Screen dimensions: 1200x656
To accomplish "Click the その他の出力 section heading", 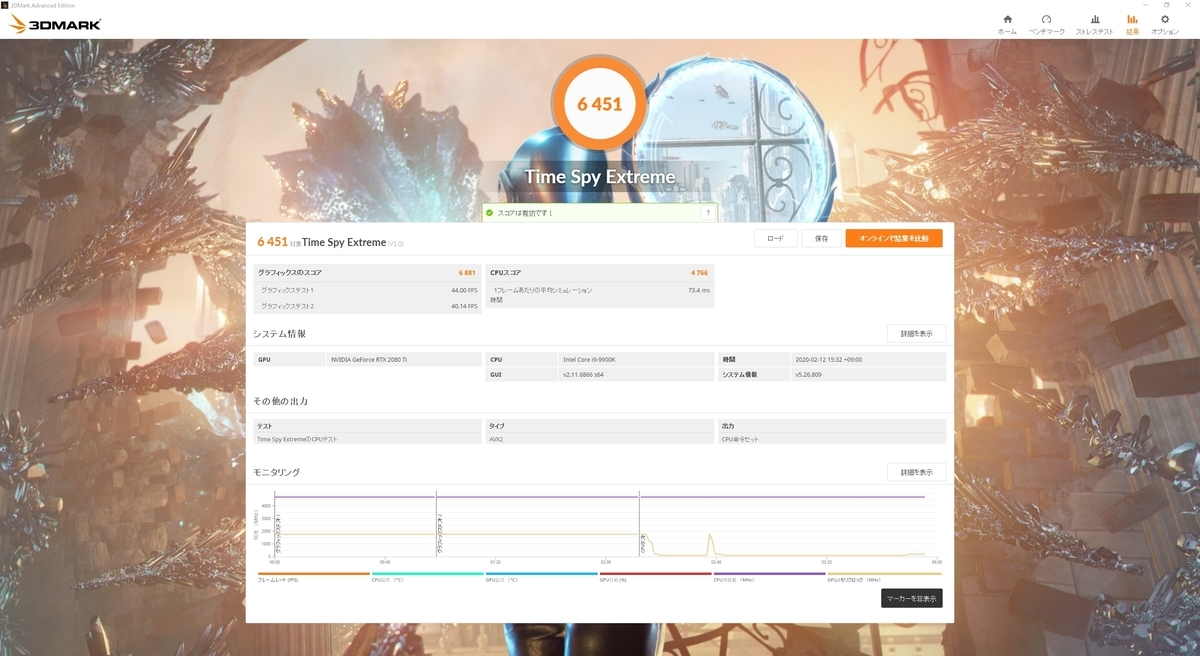I will [x=281, y=401].
